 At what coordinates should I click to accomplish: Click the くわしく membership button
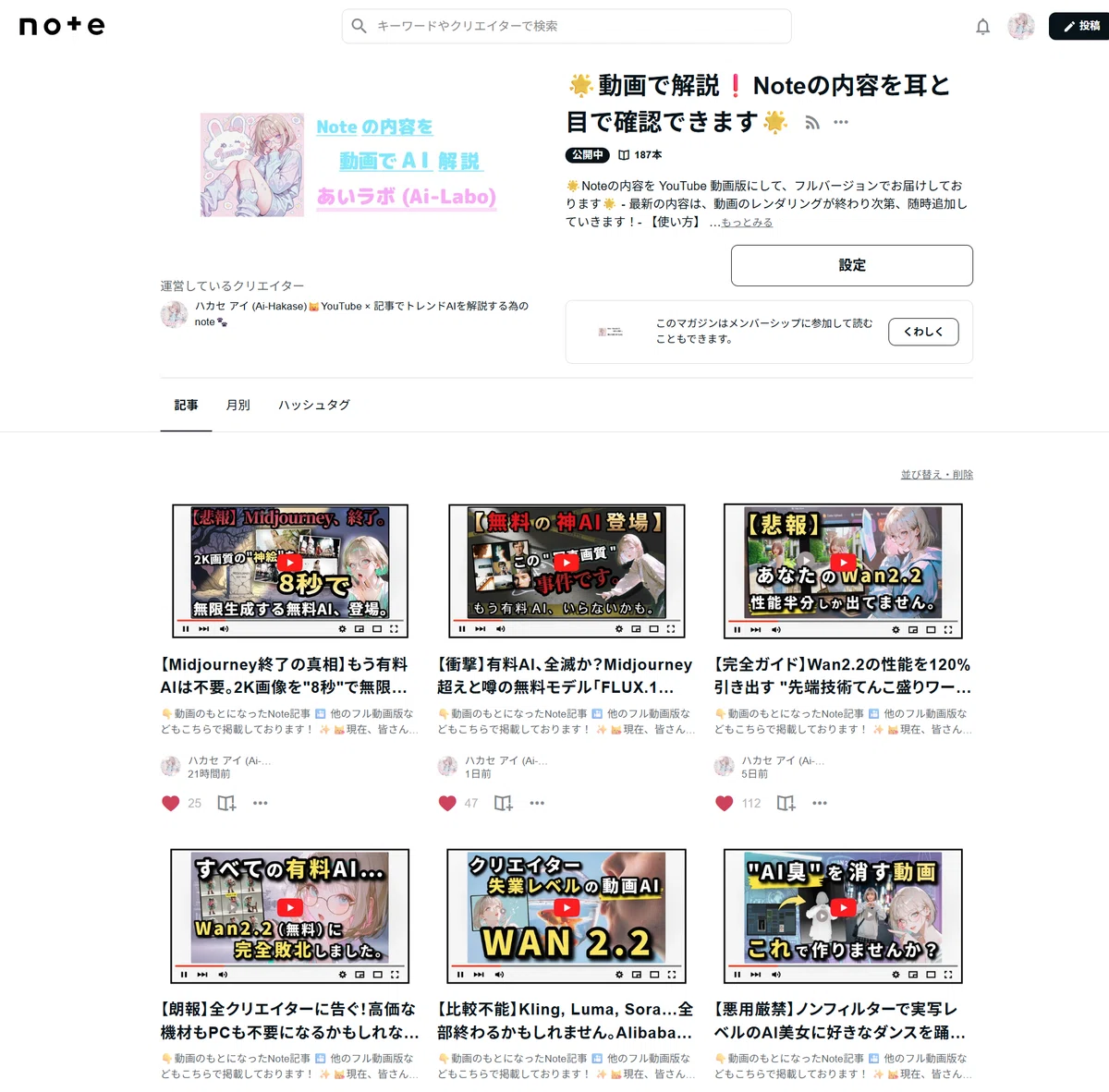923,332
